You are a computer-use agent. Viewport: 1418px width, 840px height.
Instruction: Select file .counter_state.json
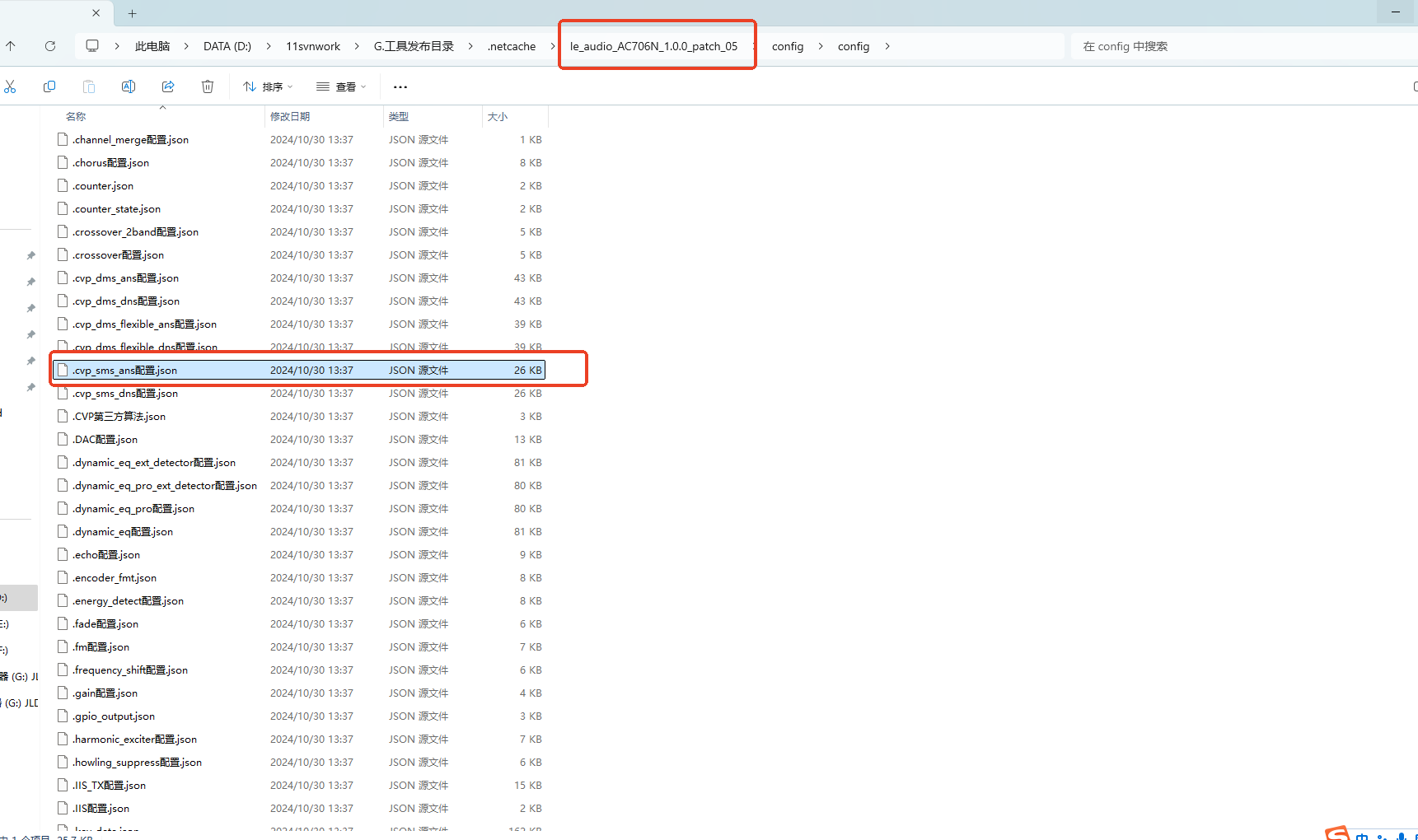[x=298, y=208]
